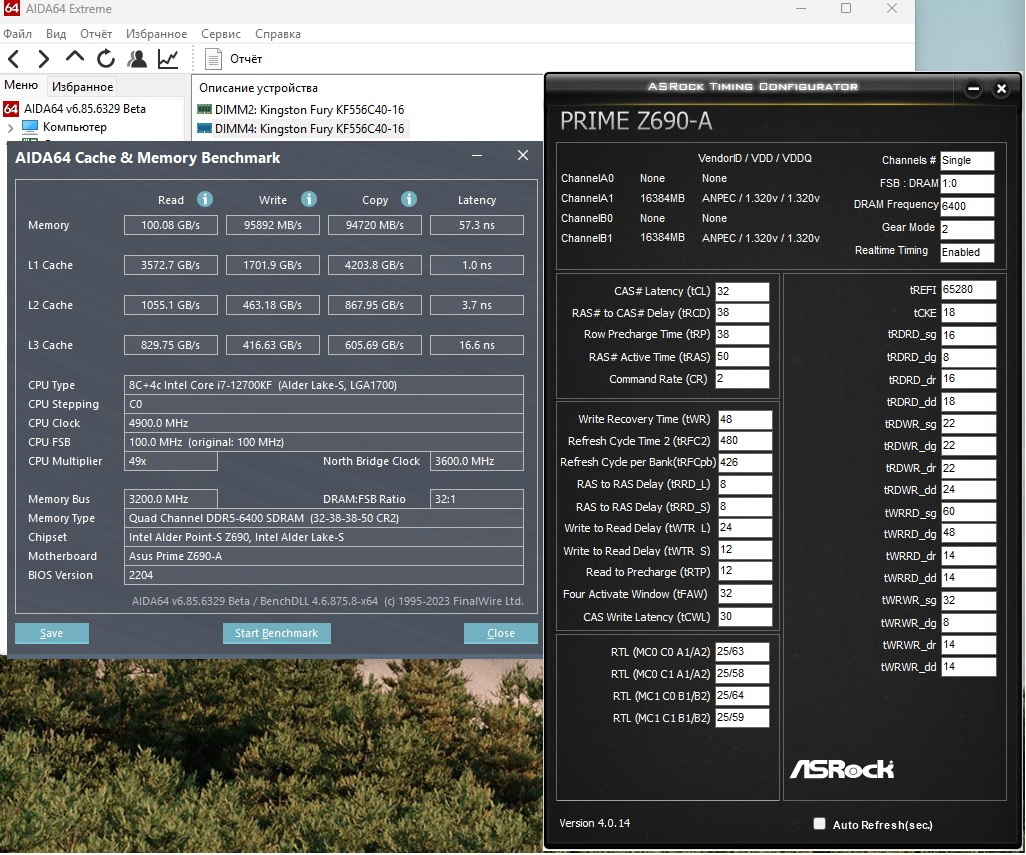Click the info icon next to Read

[205, 199]
